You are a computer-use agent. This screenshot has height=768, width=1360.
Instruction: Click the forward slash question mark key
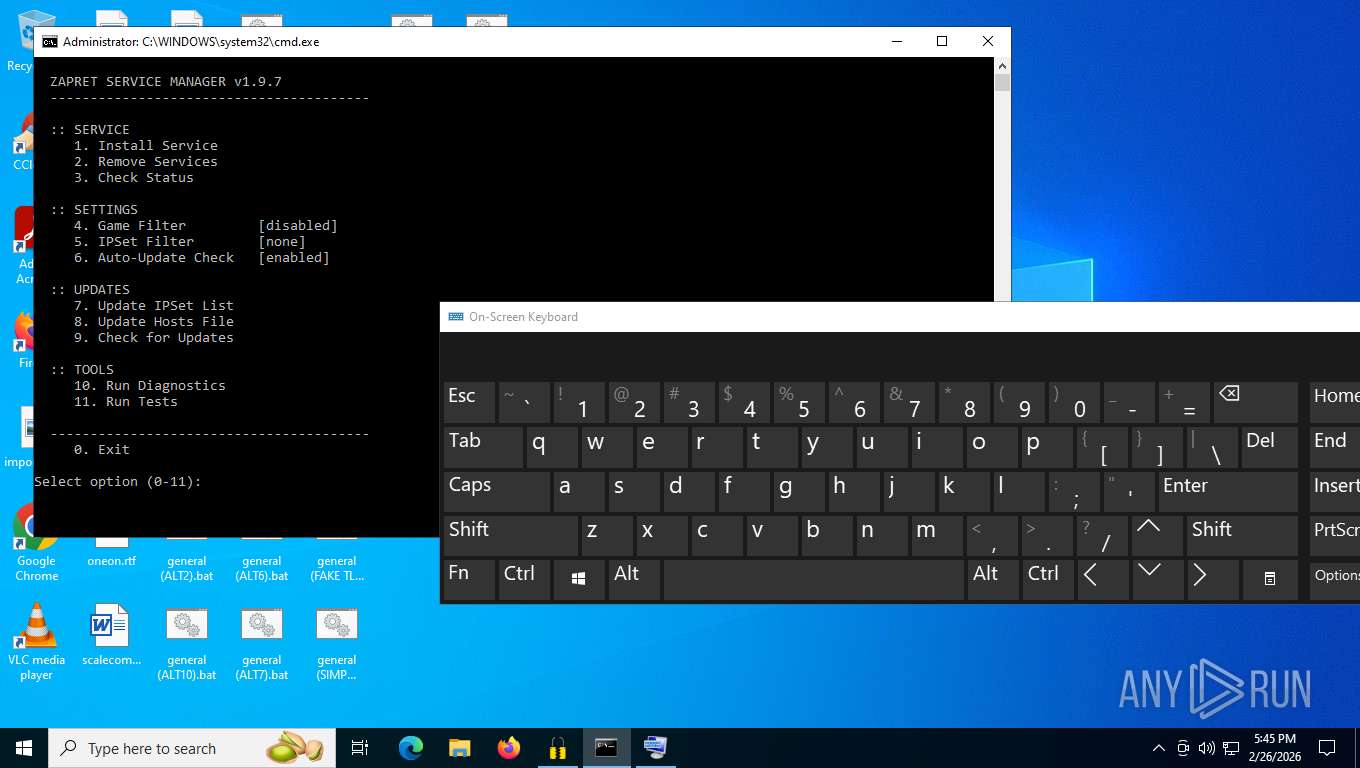1102,536
